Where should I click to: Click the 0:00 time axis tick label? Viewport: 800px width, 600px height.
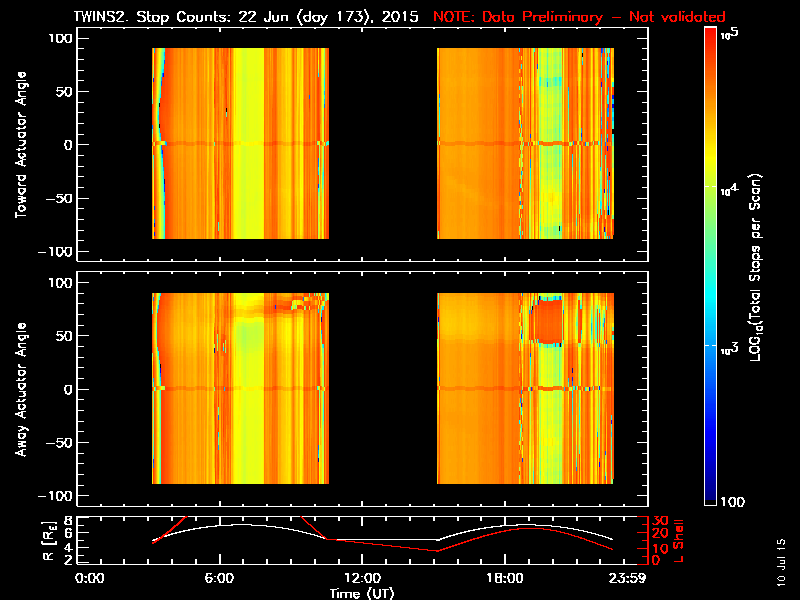click(90, 578)
